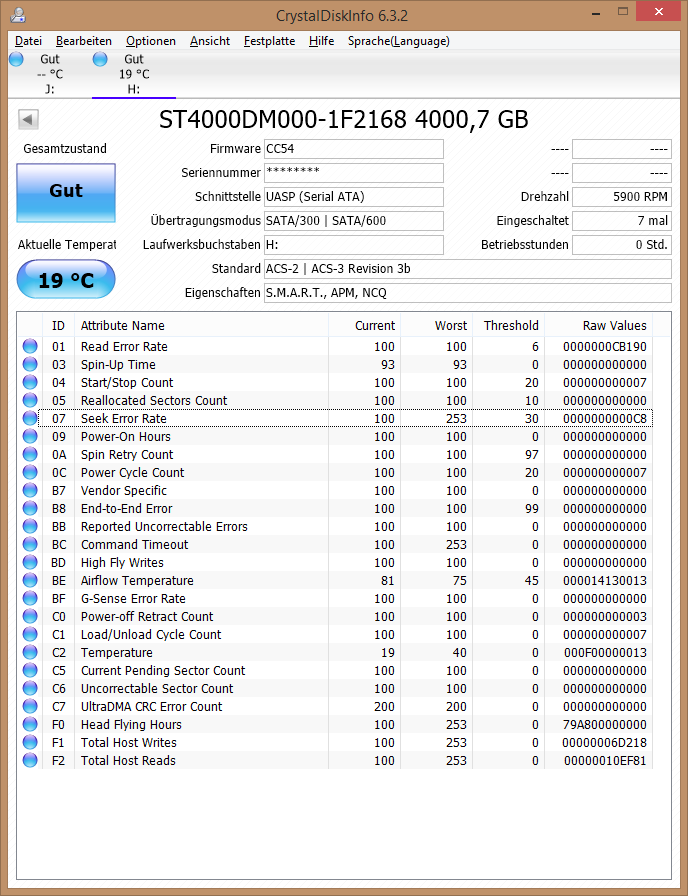Click the status orb for Load/Unload Cycle Count
Image resolution: width=688 pixels, height=896 pixels.
click(x=30, y=634)
